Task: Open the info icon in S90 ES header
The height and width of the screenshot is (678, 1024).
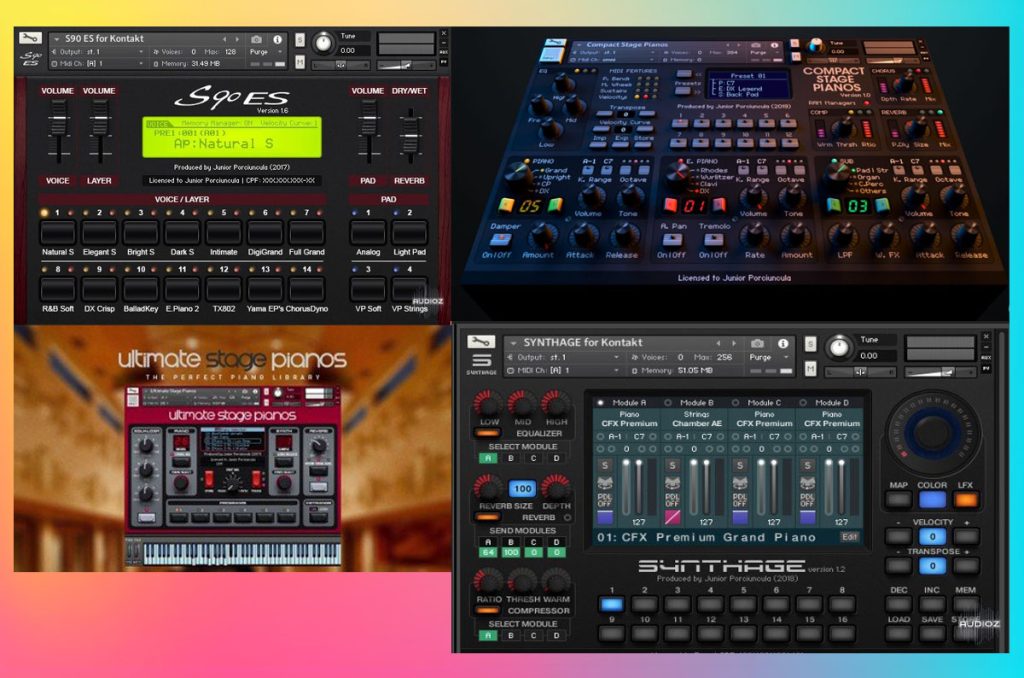Action: 277,39
